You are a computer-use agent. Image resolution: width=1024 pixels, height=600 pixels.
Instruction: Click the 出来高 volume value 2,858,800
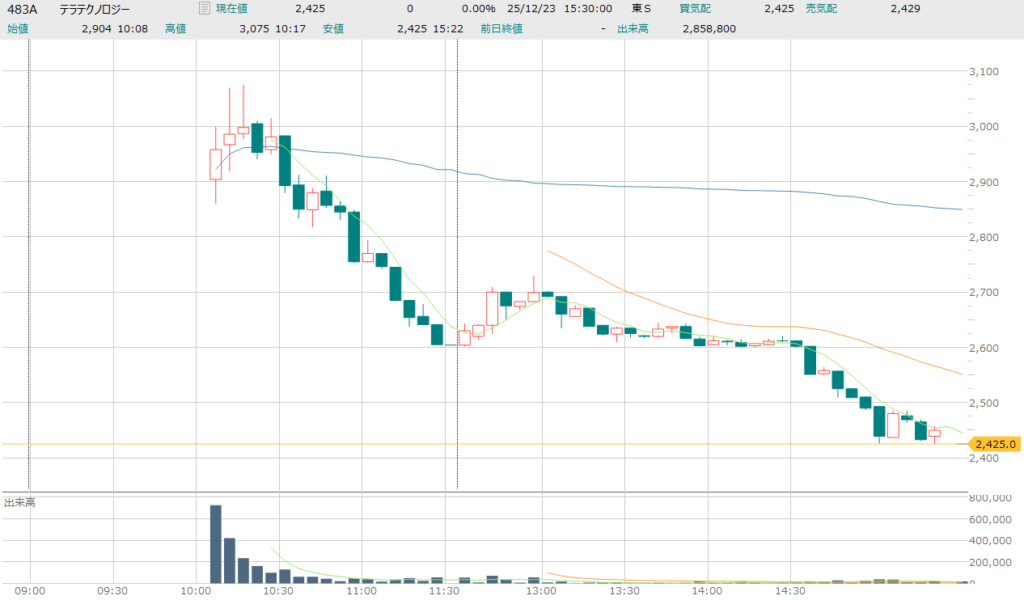click(708, 29)
